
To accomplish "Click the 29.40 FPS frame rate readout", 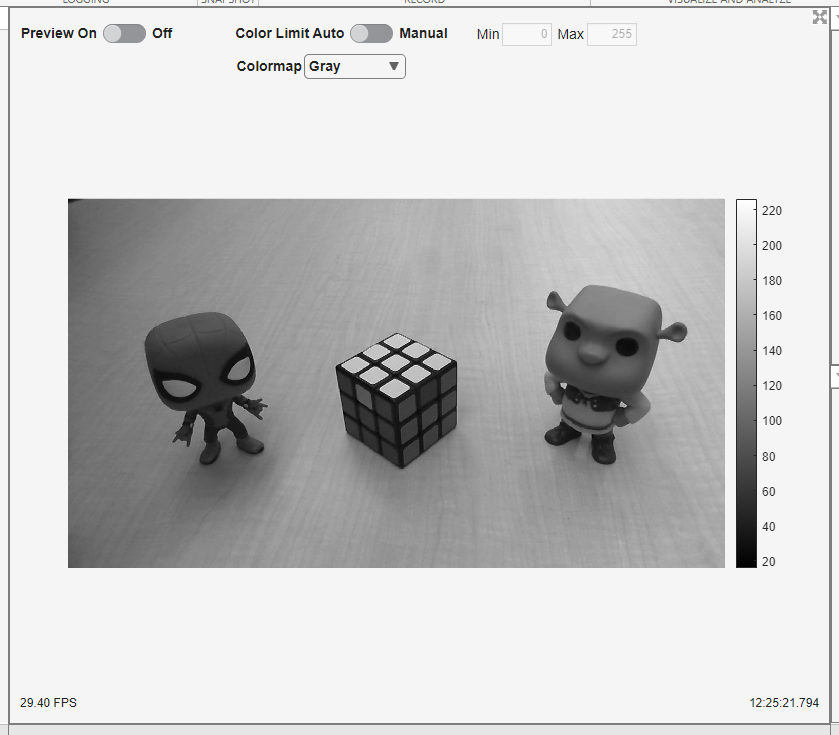I will click(48, 703).
